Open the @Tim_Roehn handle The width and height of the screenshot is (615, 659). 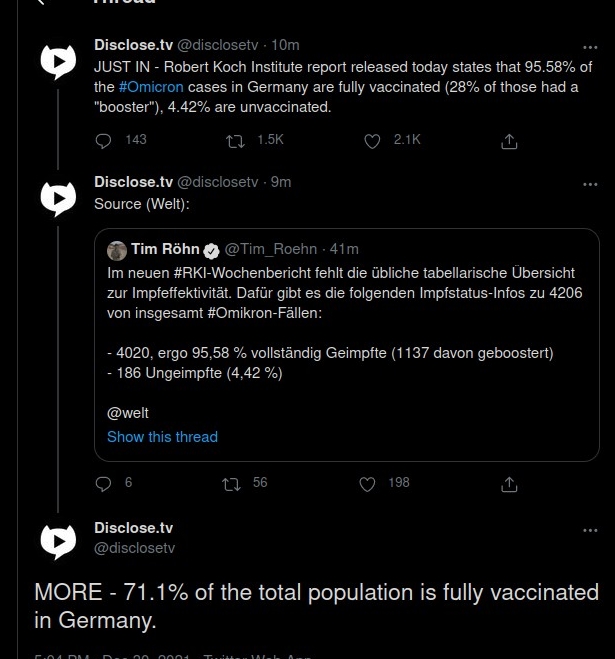click(x=271, y=249)
